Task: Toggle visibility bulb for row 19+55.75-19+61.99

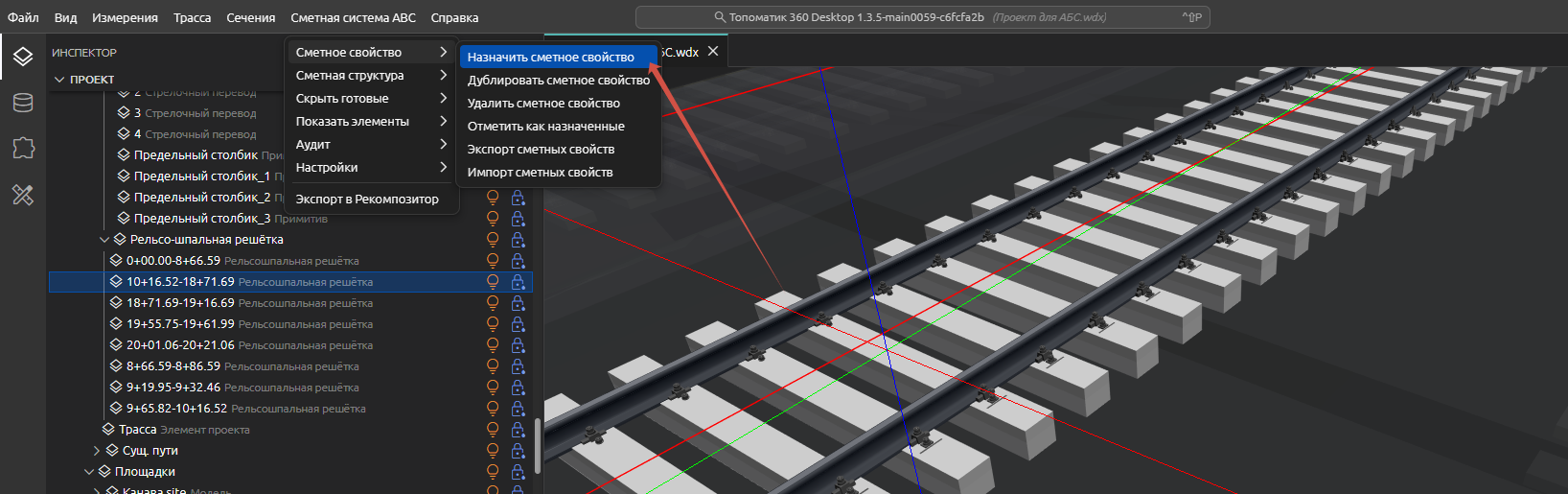Action: click(x=493, y=324)
